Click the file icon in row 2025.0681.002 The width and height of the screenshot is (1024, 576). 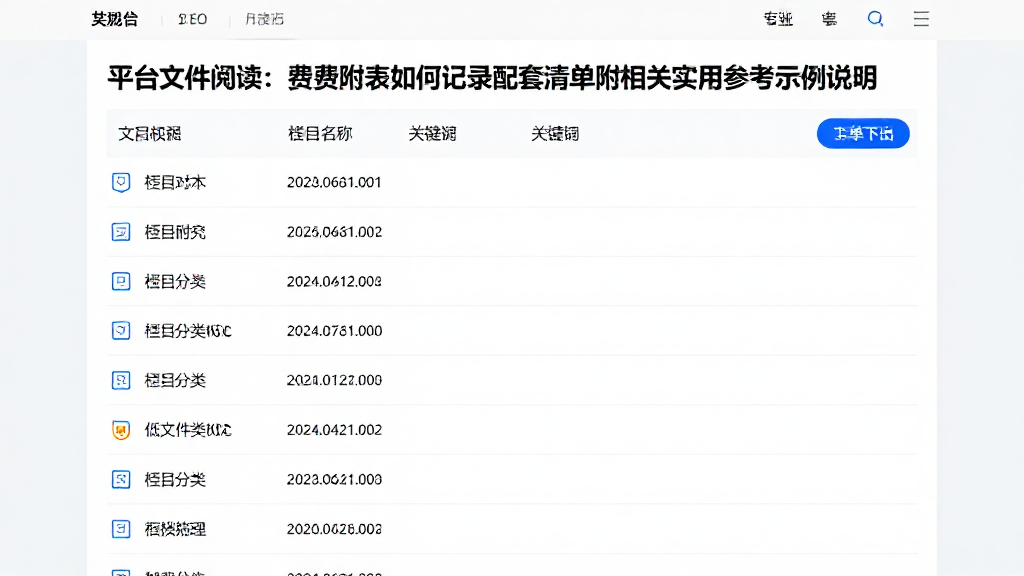pos(121,232)
